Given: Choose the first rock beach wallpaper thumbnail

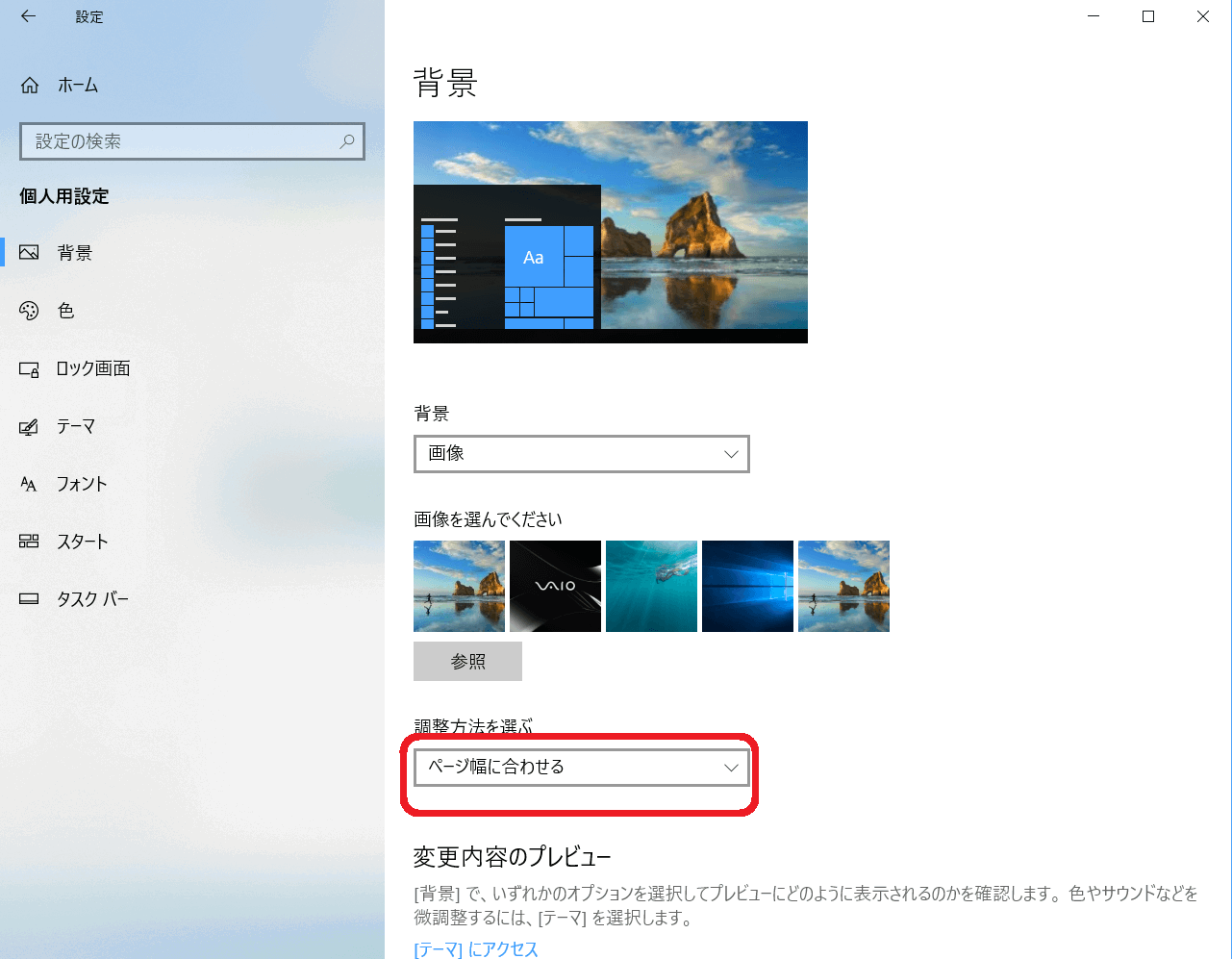Looking at the screenshot, I should coord(459,586).
